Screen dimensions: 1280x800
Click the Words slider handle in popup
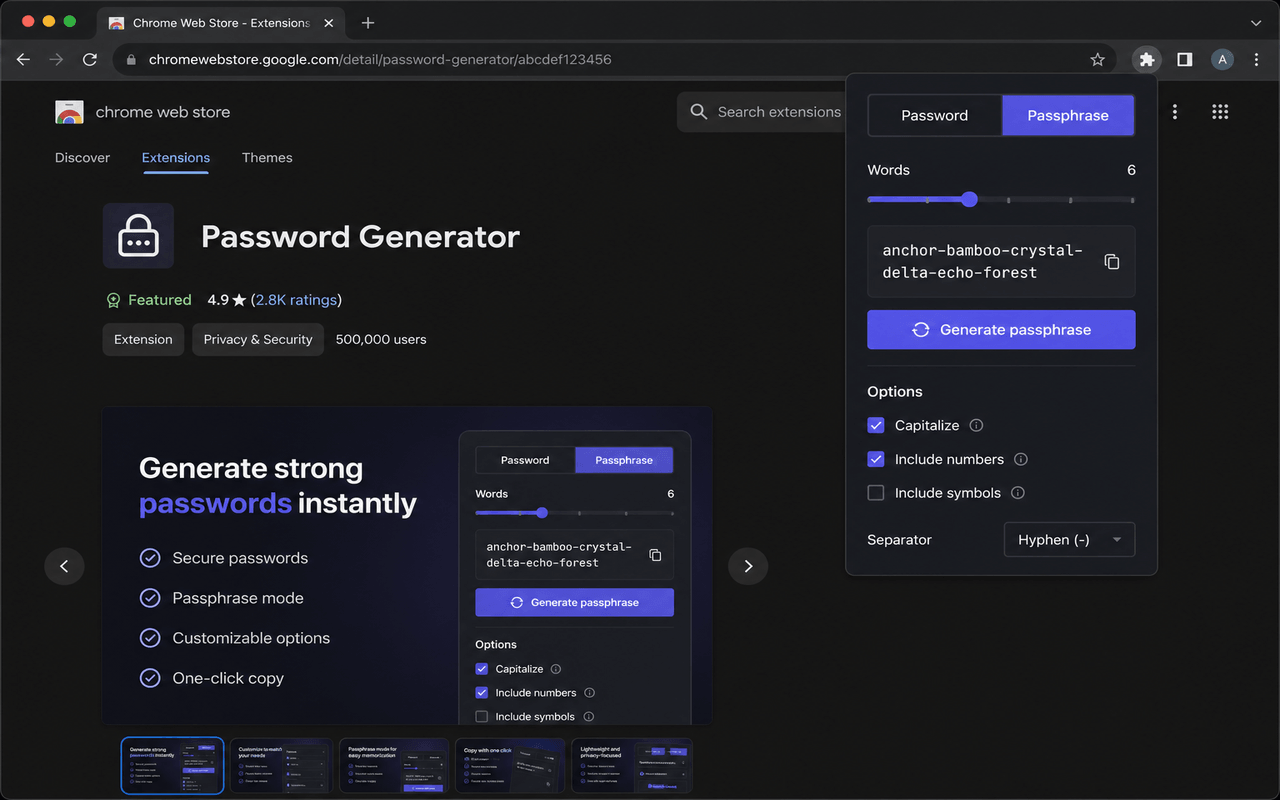click(x=969, y=199)
